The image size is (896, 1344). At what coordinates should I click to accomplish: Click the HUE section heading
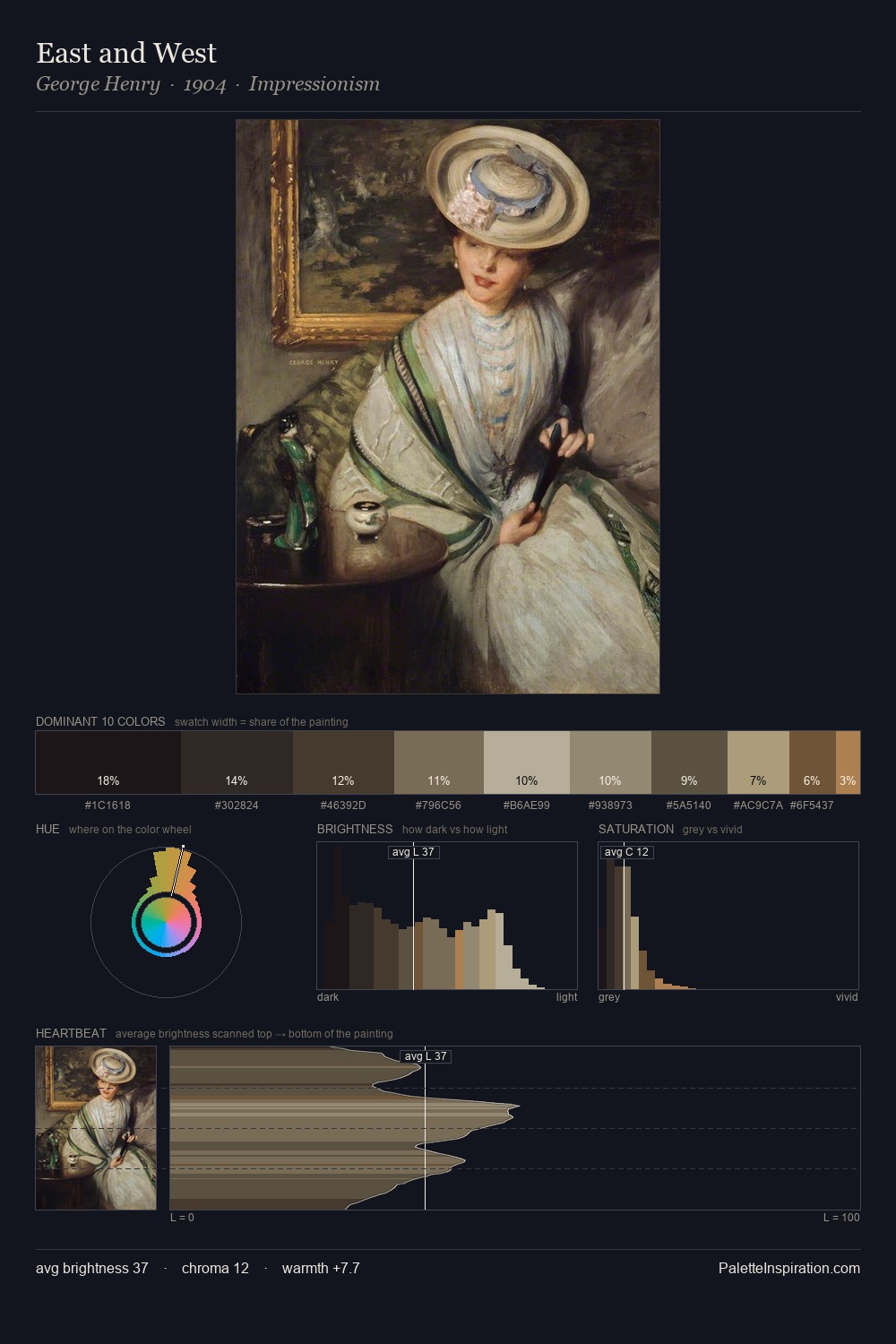click(x=47, y=829)
